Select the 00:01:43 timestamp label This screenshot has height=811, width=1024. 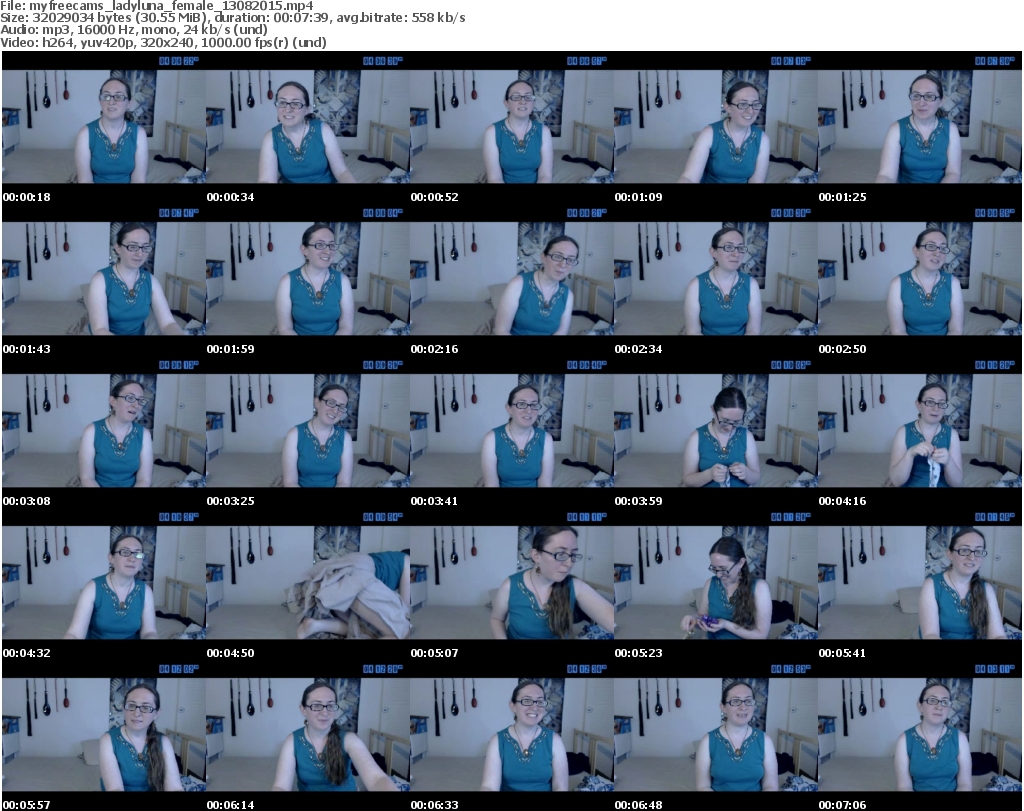(27, 349)
